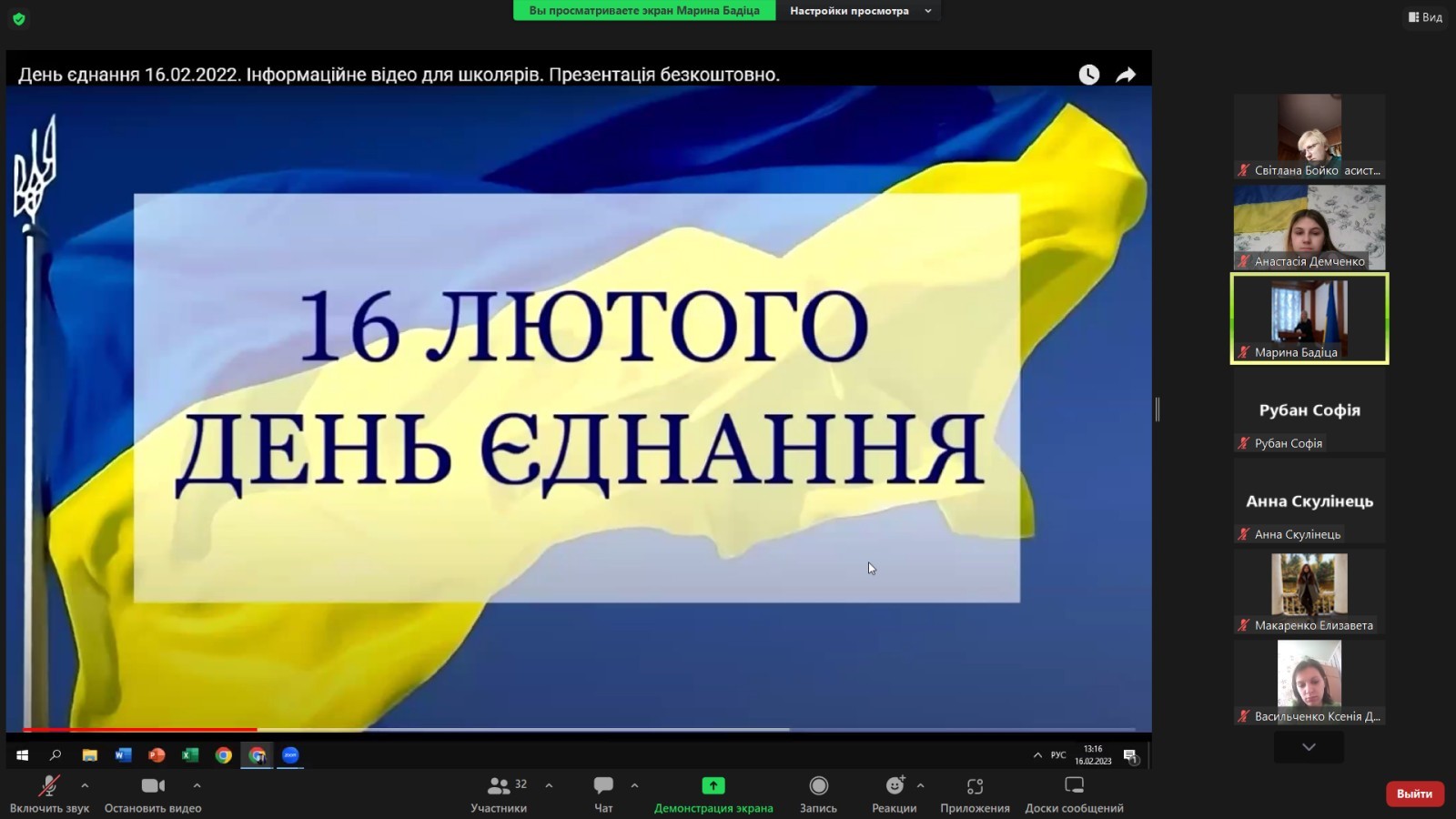Open the Настройки просмотра dropdown
1456x819 pixels.
click(x=858, y=11)
